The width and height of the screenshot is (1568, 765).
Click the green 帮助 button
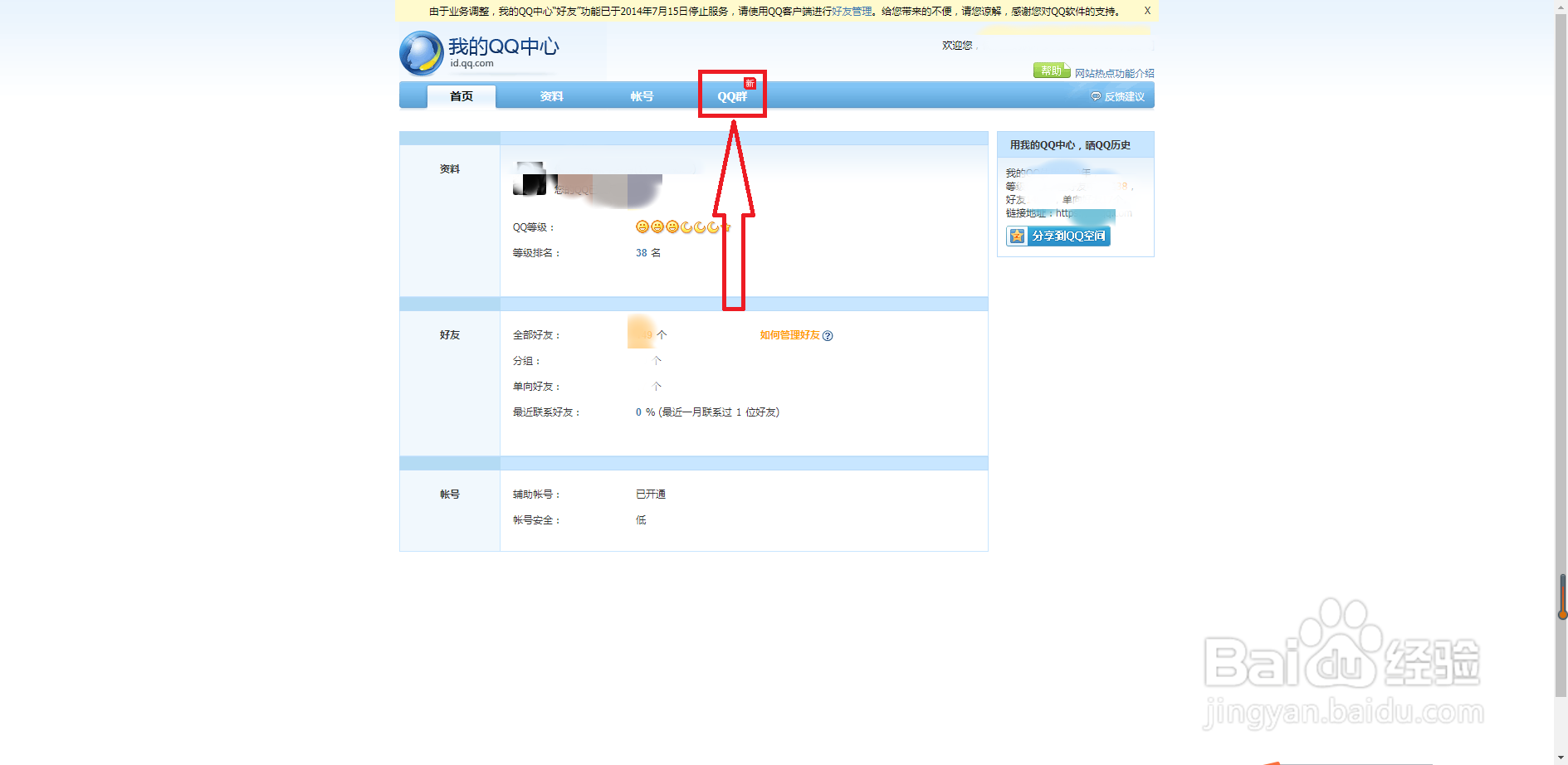pos(1051,71)
